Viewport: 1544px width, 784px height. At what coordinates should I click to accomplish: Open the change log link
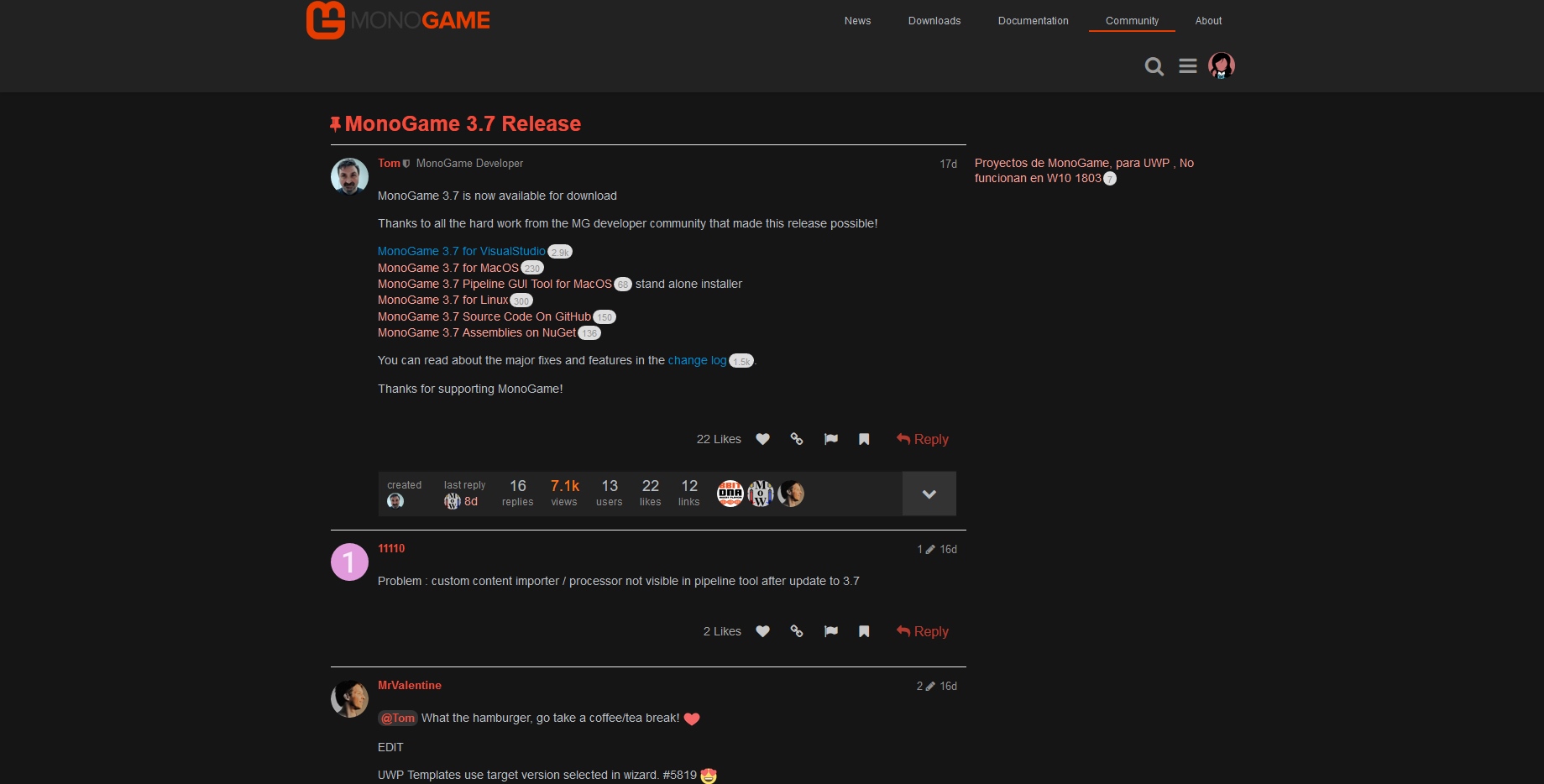(x=697, y=360)
